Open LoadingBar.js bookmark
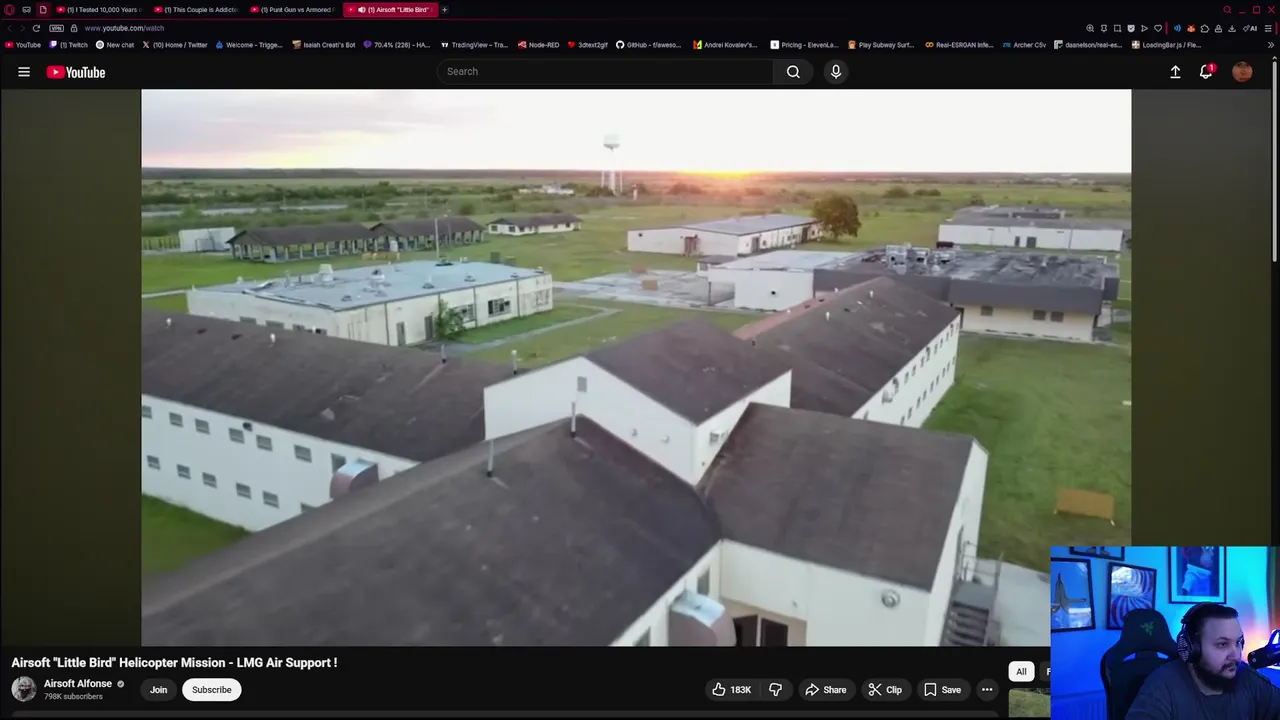Image resolution: width=1280 pixels, height=720 pixels. click(x=1166, y=45)
